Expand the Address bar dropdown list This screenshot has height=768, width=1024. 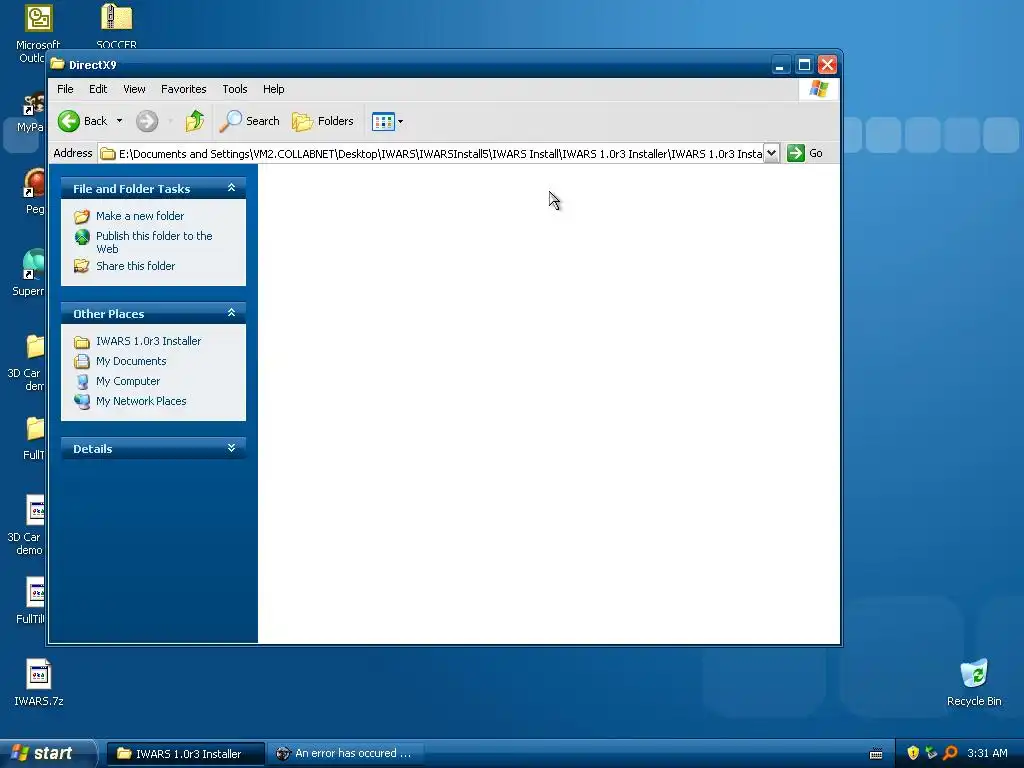click(x=771, y=153)
